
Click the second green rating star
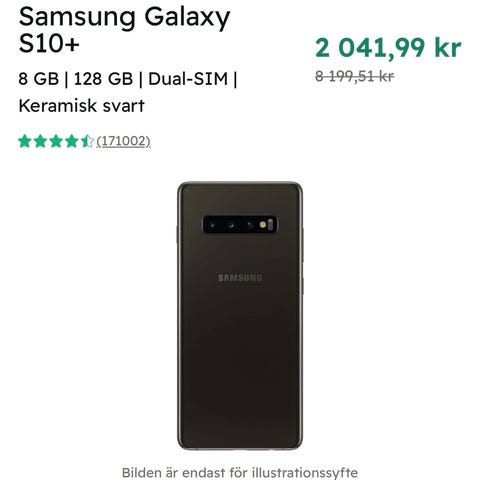(40, 141)
